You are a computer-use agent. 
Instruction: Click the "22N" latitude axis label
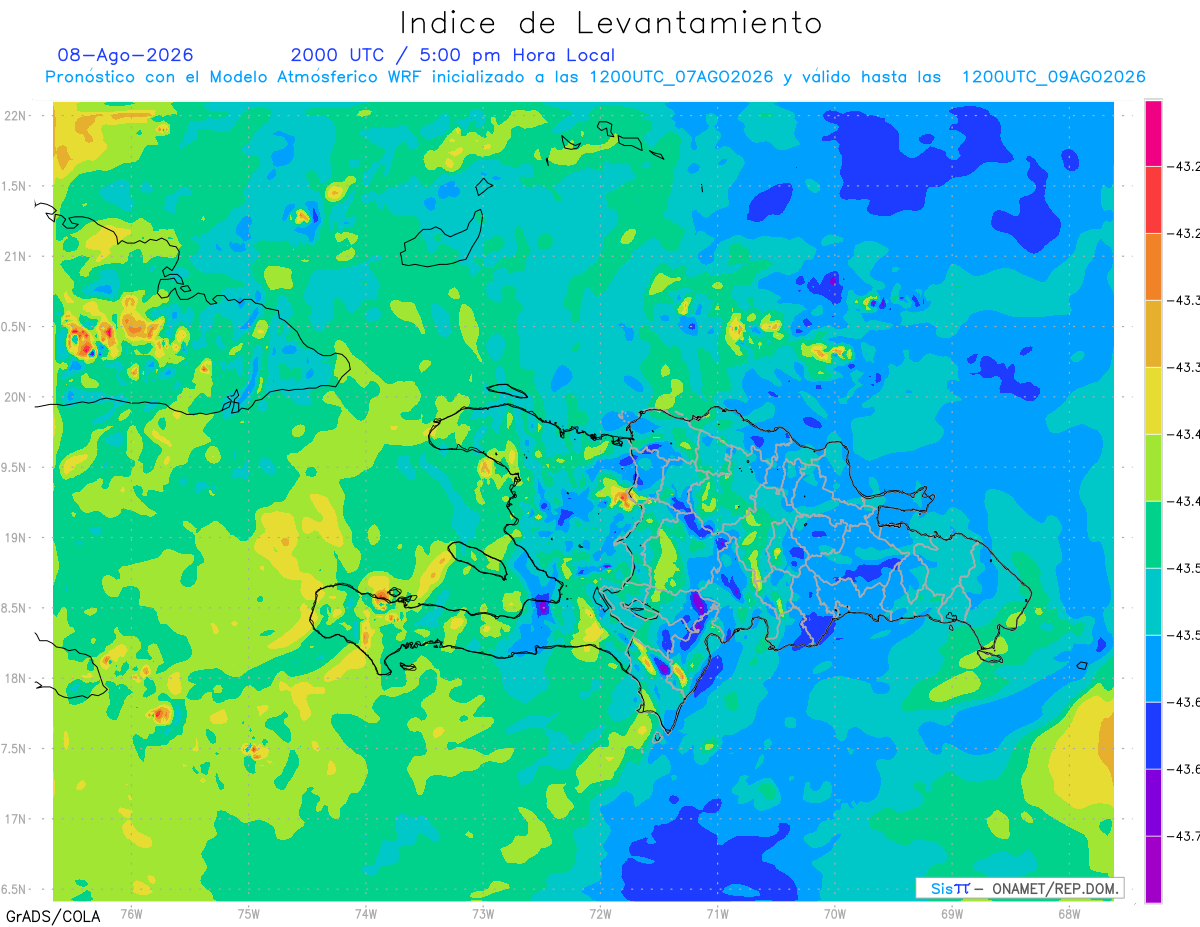click(x=15, y=115)
